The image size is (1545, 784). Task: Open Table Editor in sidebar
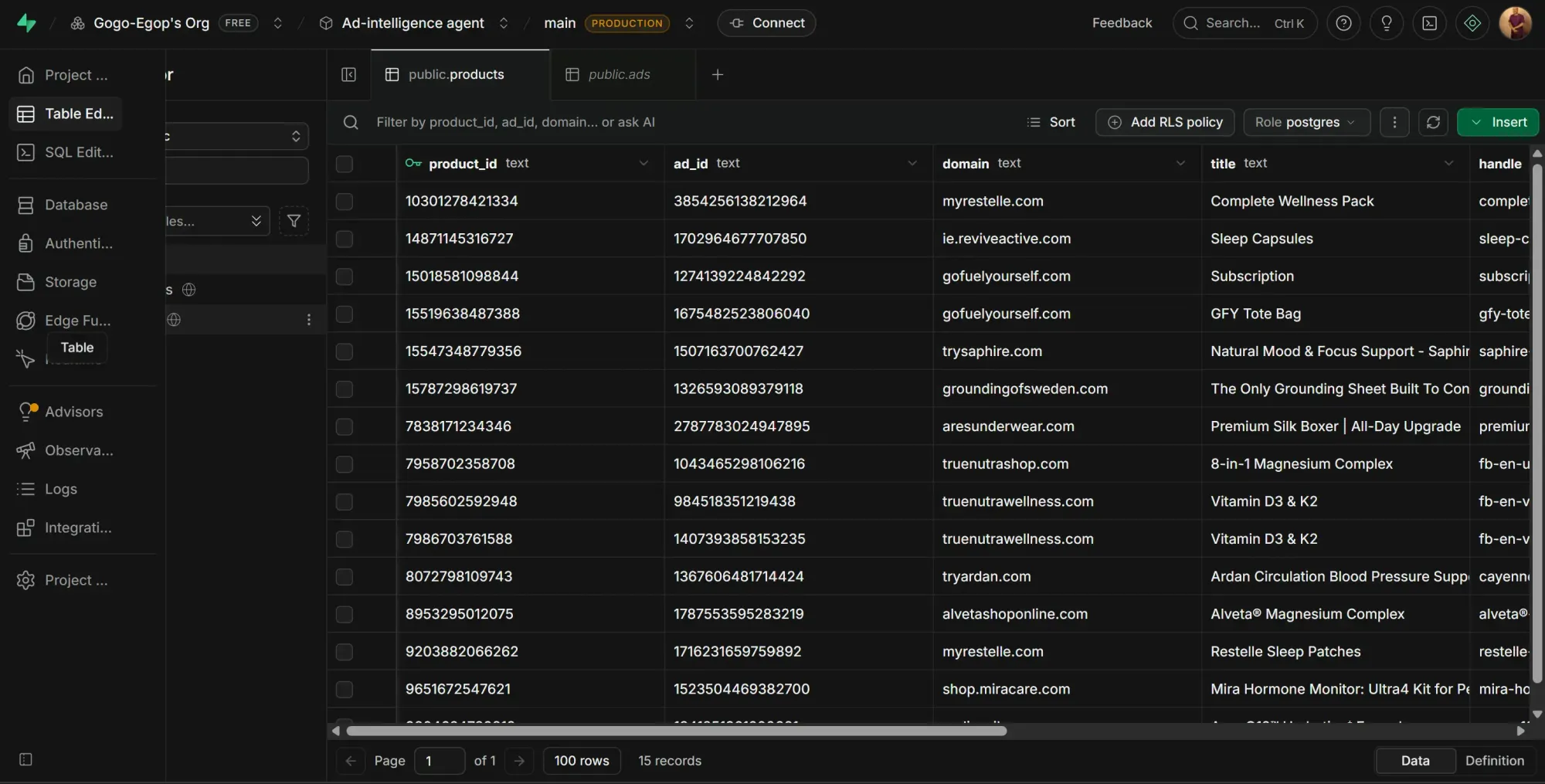[65, 114]
